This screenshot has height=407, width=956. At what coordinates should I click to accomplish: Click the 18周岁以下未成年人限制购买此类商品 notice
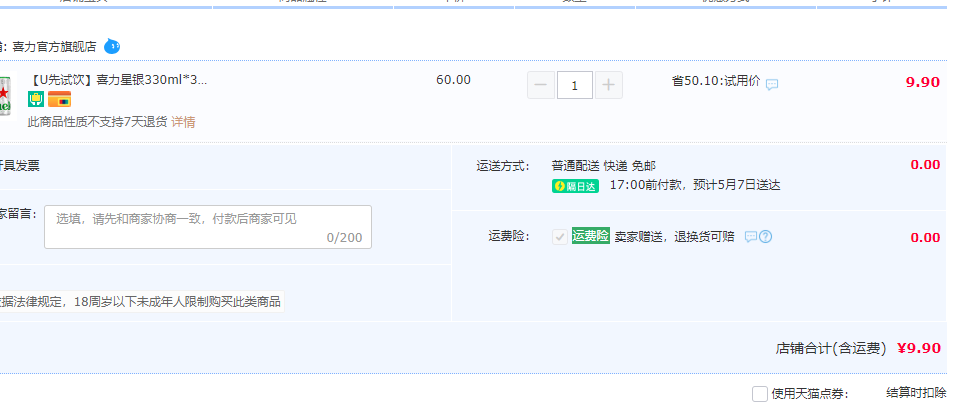click(177, 302)
